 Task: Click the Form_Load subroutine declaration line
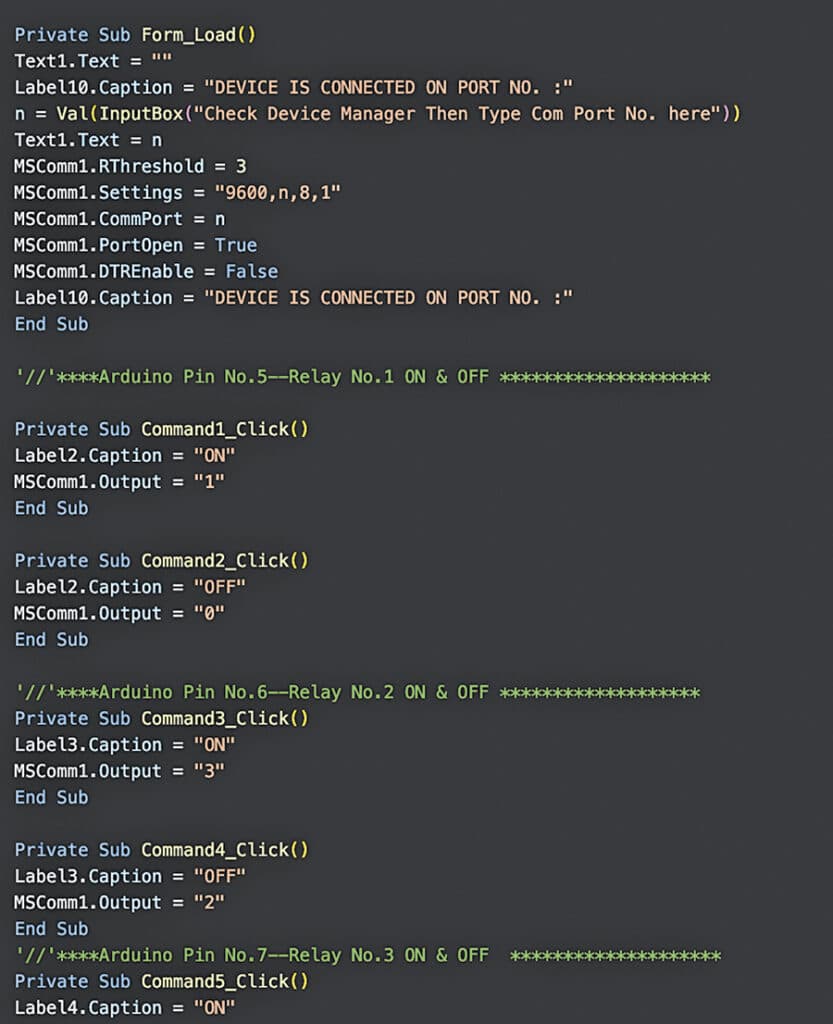(x=135, y=35)
